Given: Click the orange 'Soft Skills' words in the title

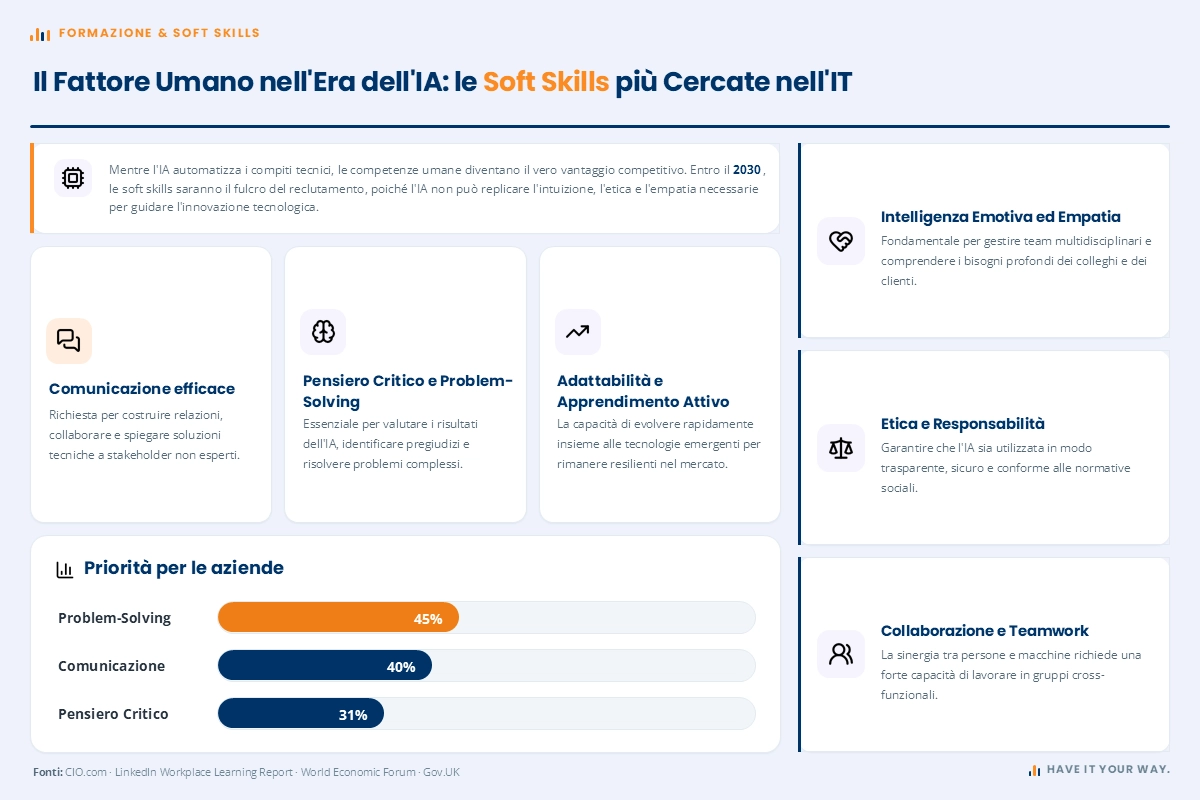Looking at the screenshot, I should click(x=546, y=82).
